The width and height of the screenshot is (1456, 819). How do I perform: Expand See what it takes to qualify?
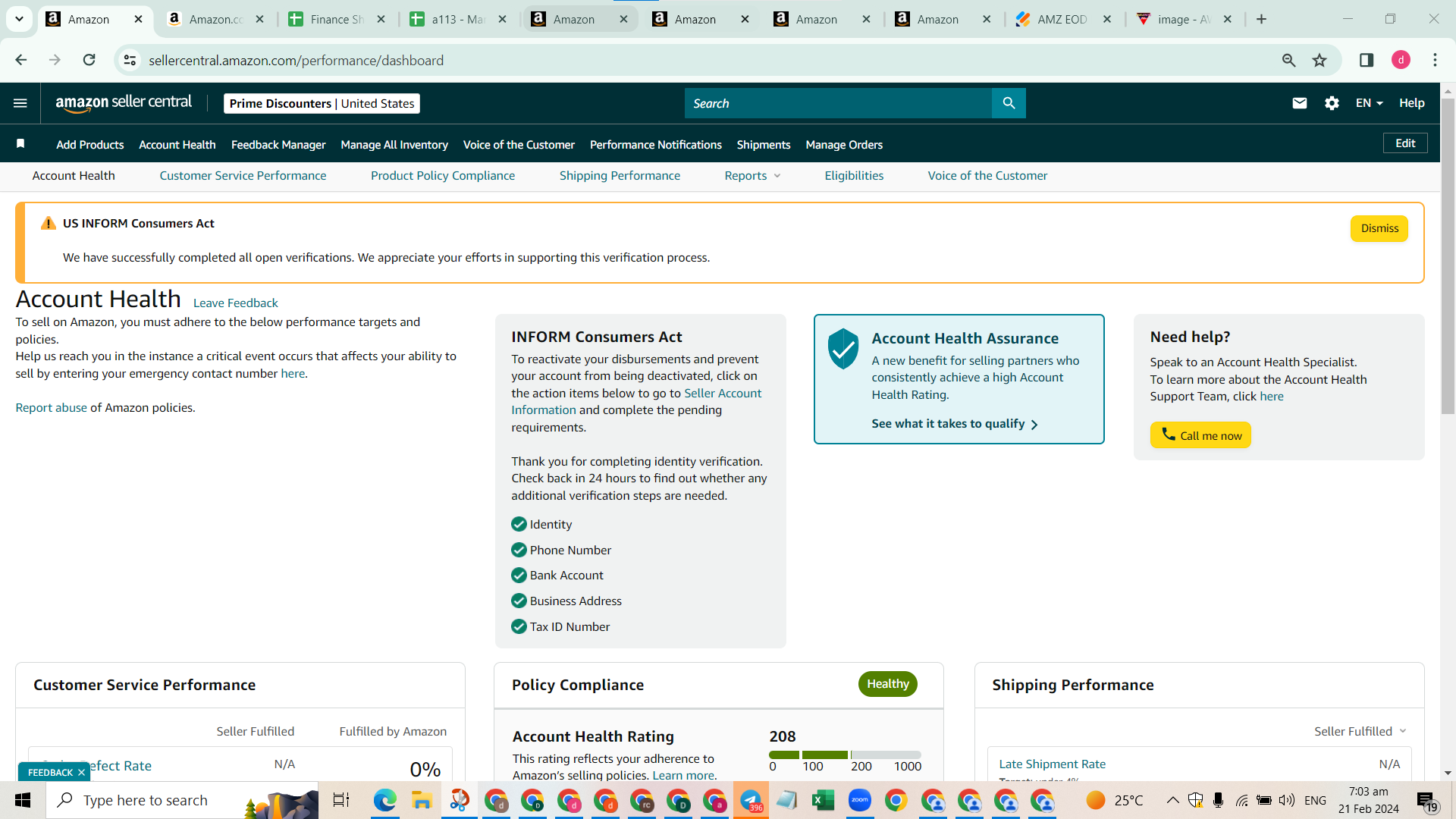click(955, 424)
